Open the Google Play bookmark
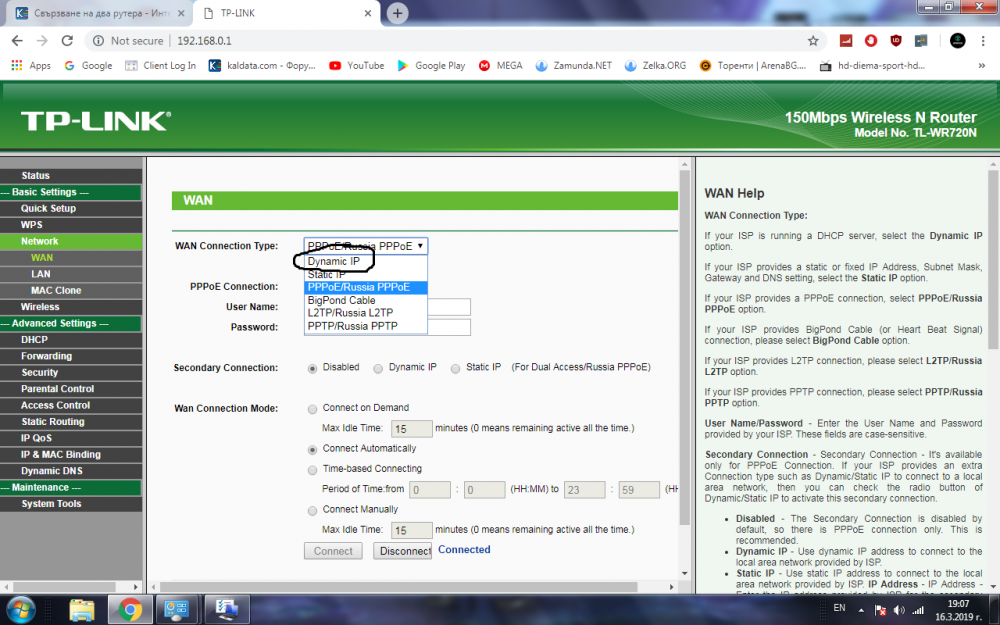Screen dimensions: 1000x625 click(431, 65)
